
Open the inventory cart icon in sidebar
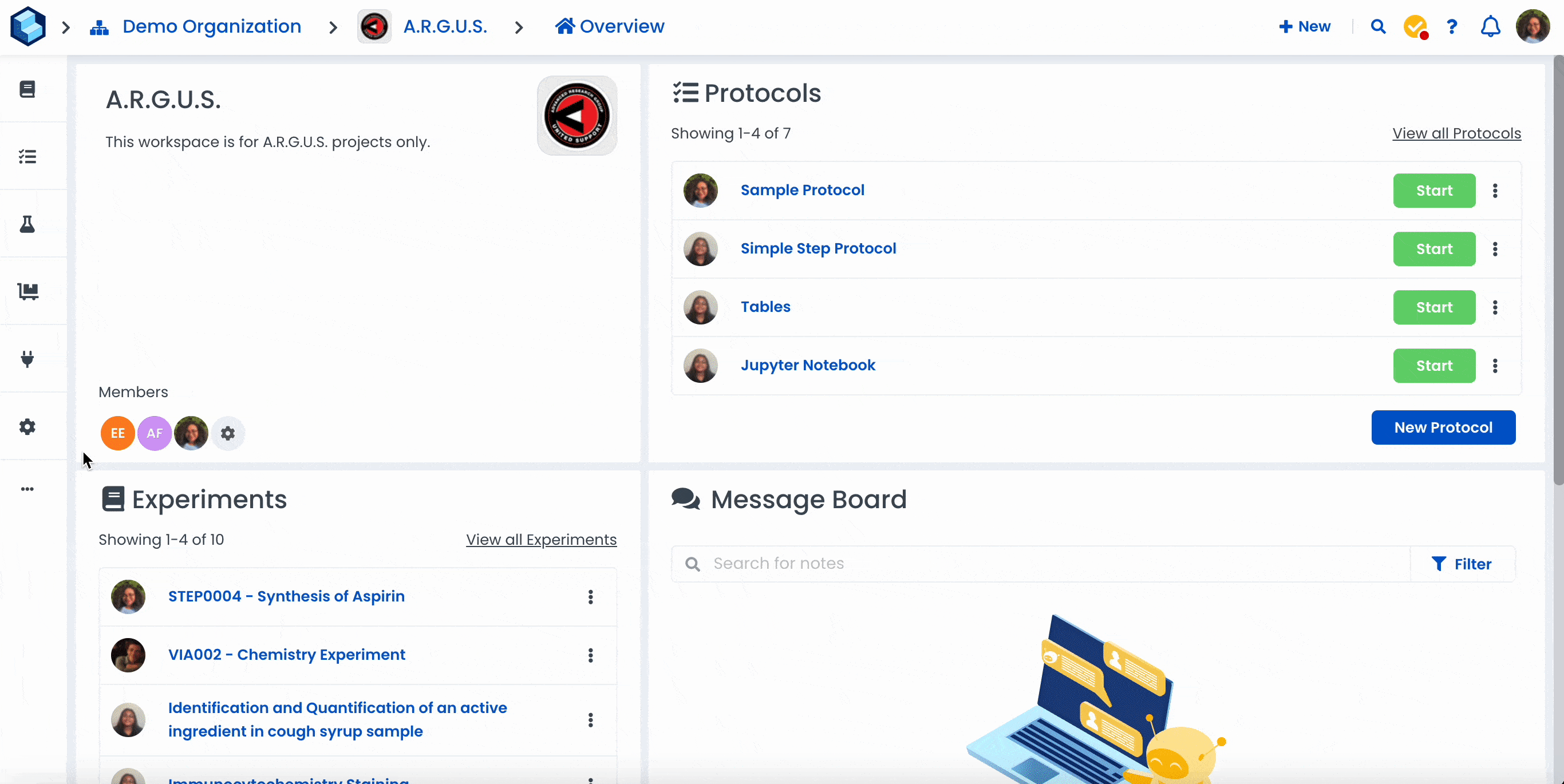27,292
